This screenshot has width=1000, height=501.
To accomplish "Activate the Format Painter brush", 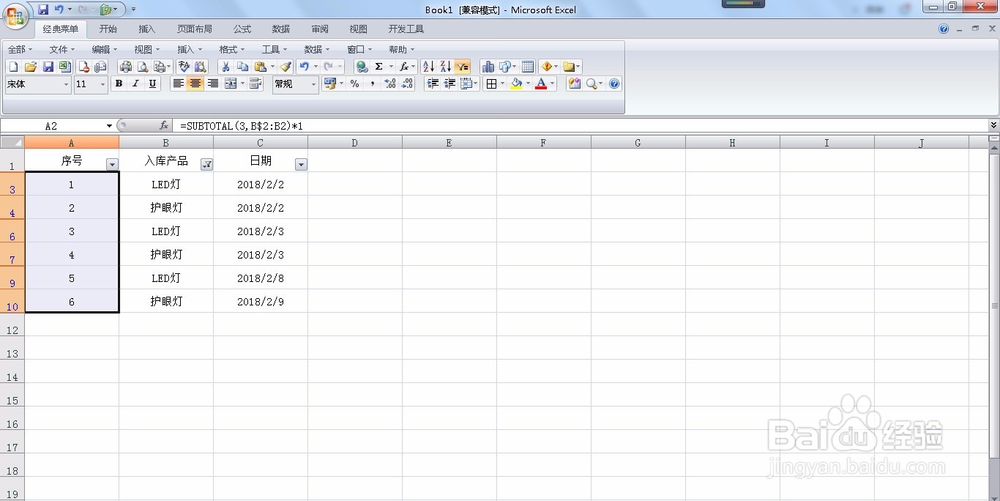I will click(285, 66).
